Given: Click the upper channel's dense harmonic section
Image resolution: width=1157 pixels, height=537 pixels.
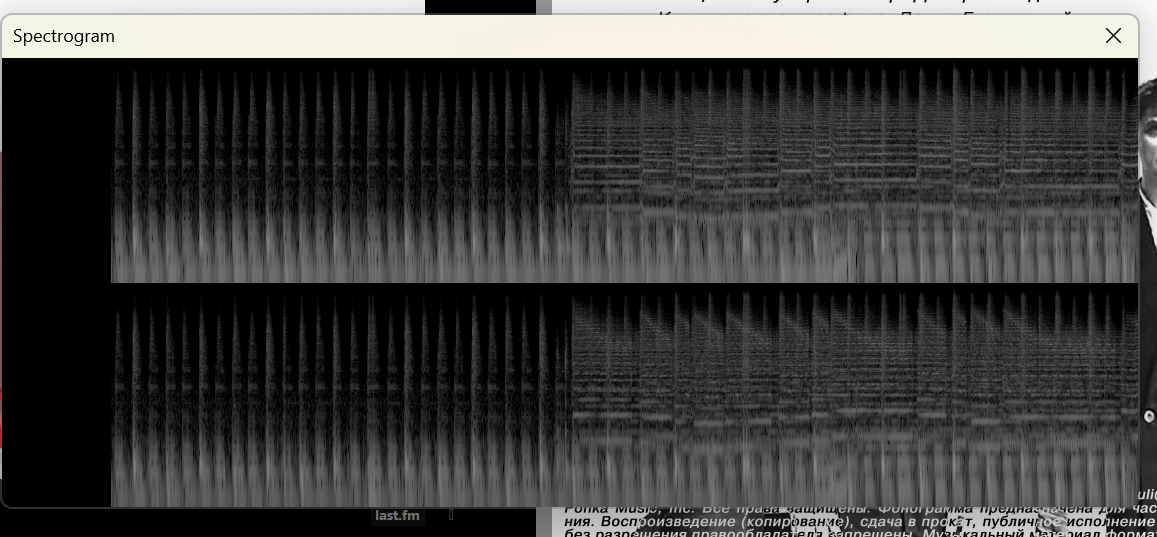Looking at the screenshot, I should click(850, 170).
